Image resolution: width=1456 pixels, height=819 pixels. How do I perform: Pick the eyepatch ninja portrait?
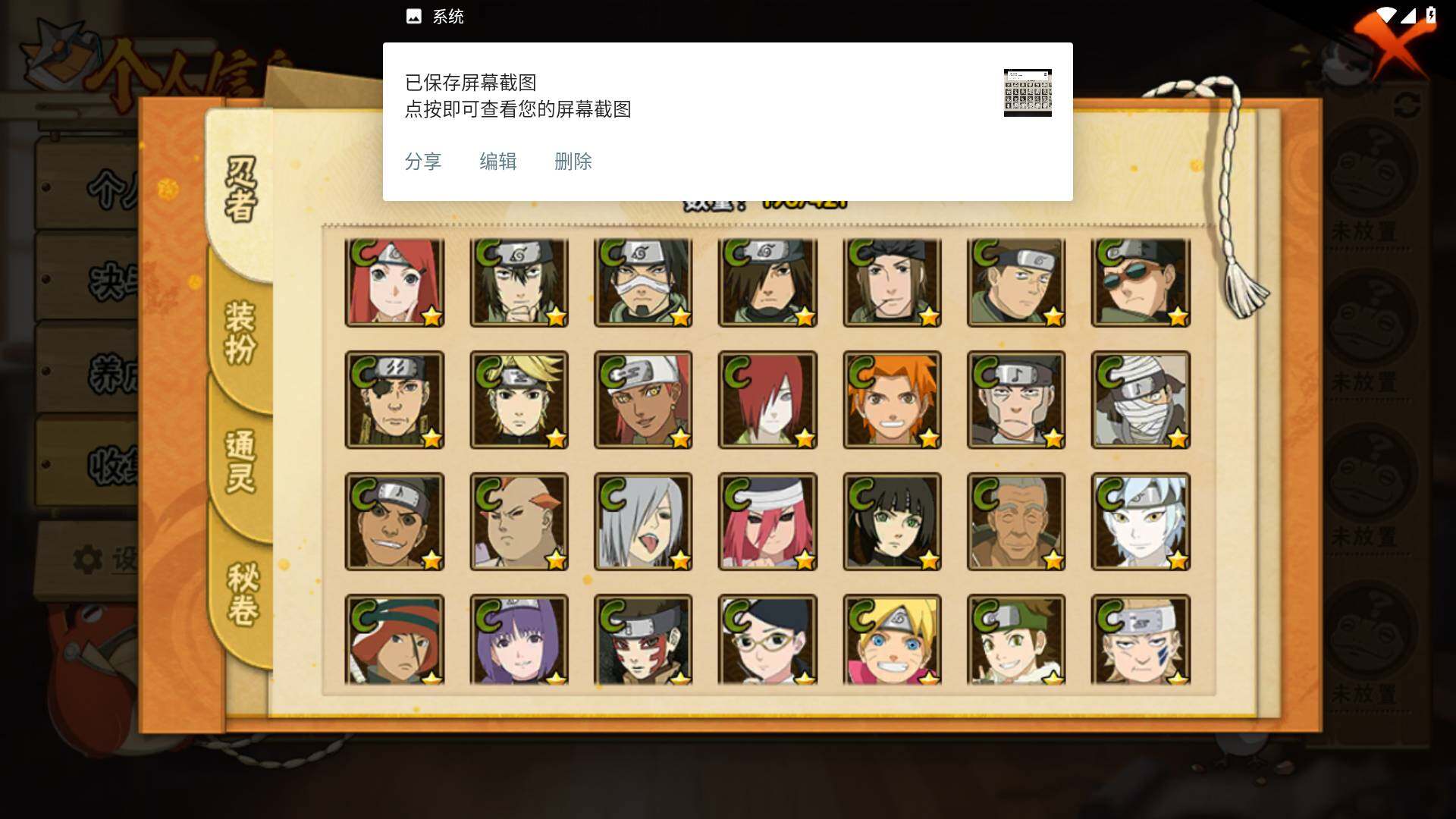[394, 400]
